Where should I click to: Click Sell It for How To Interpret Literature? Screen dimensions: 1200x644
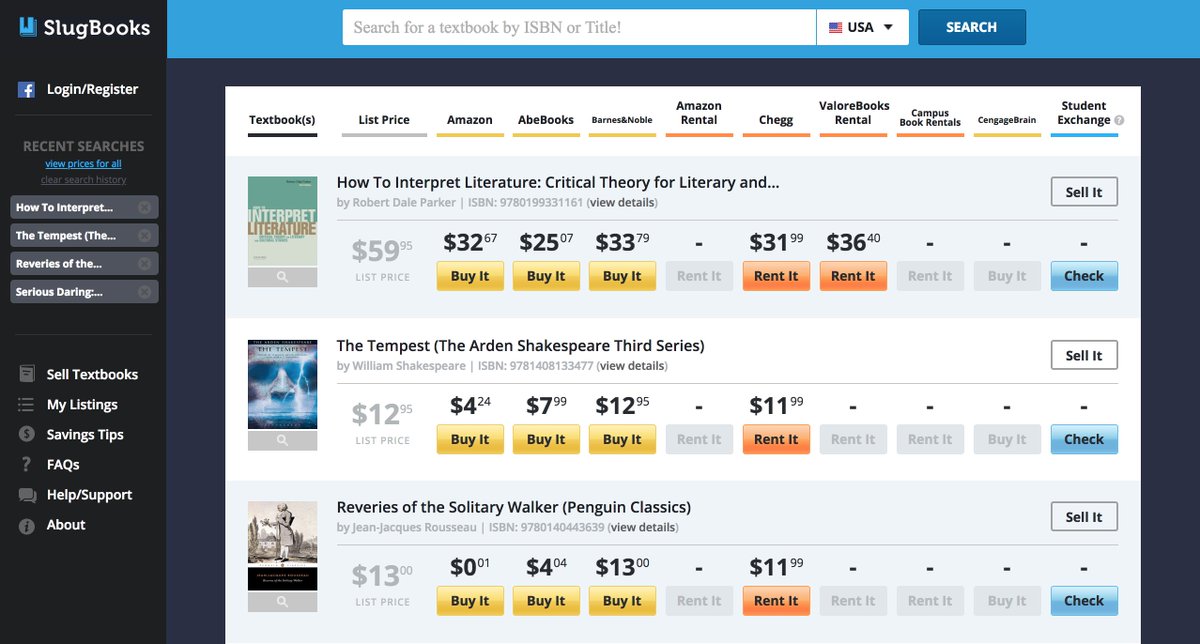(1084, 192)
